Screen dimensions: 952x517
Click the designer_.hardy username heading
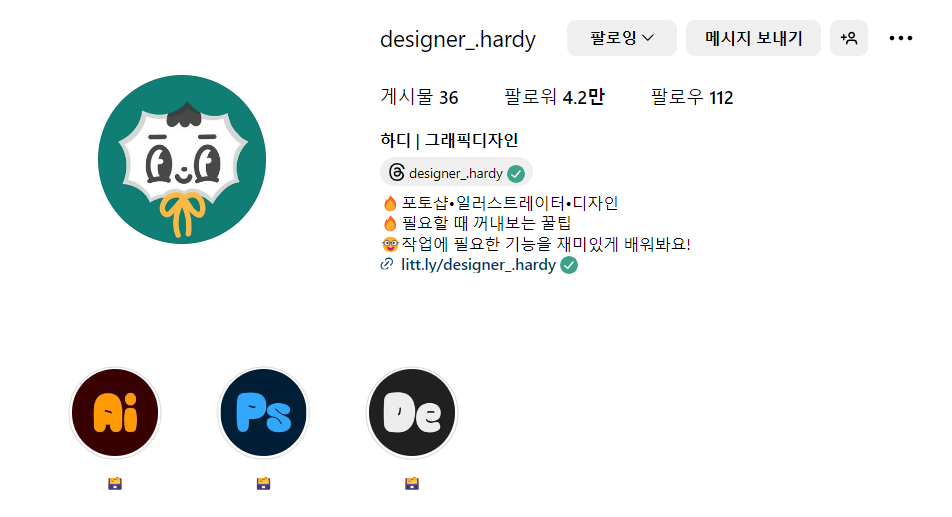point(458,39)
